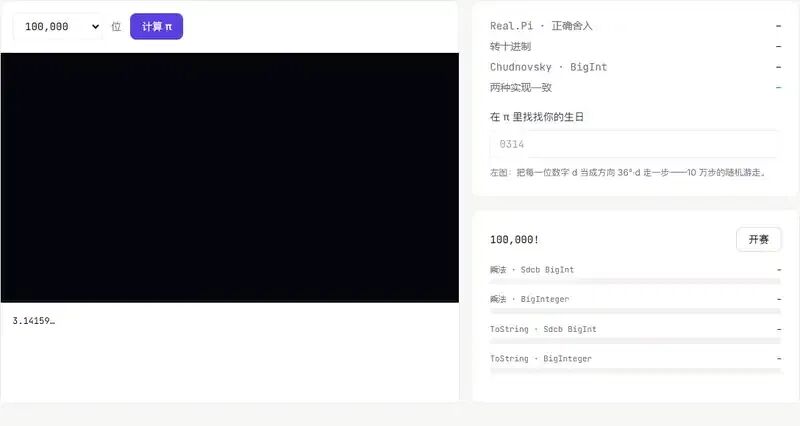The width and height of the screenshot is (800, 426).
Task: Click the 两种实现一致 row label
Action: (521, 87)
